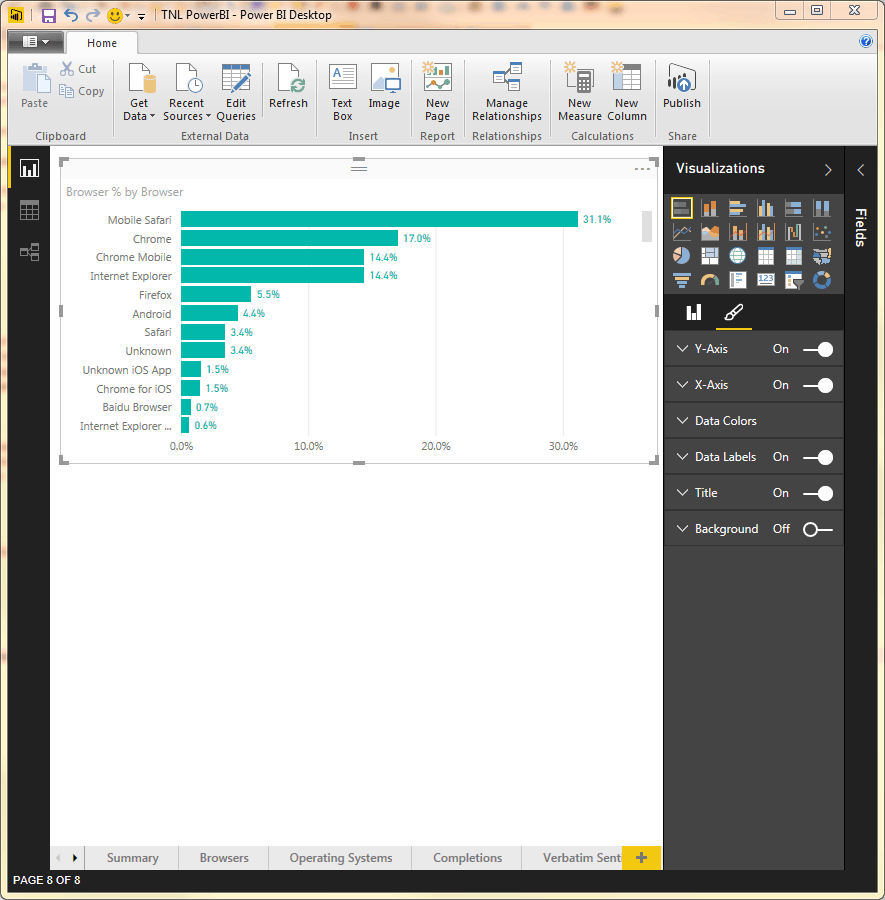Viewport: 885px width, 900px height.
Task: Add a page with yellow plus button
Action: pos(641,858)
